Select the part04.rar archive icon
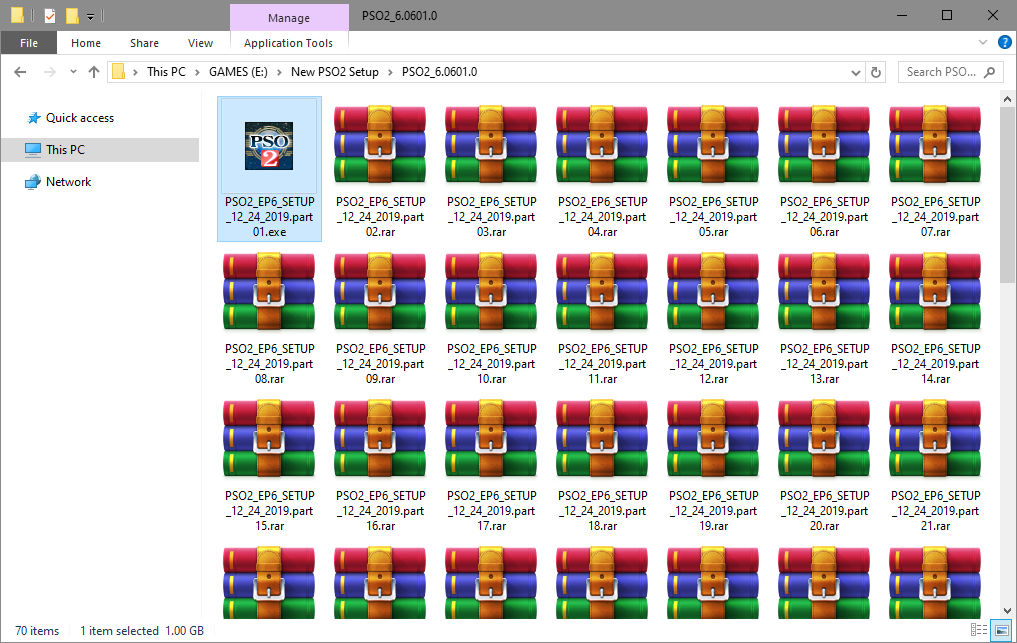Image resolution: width=1017 pixels, height=643 pixels. [602, 145]
